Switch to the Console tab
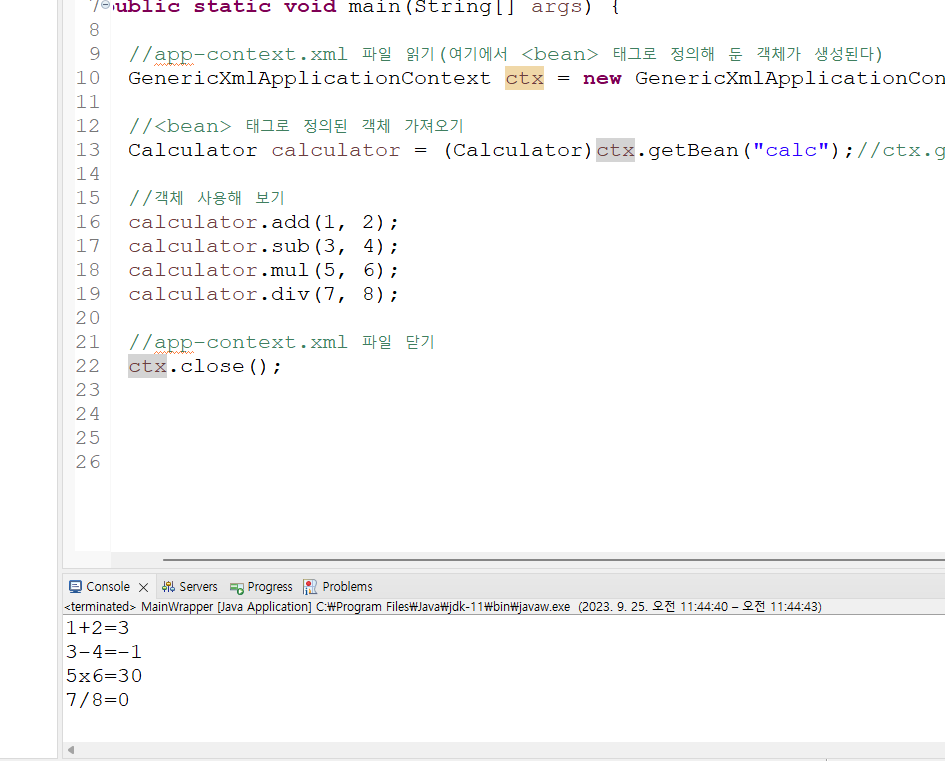 pos(99,587)
